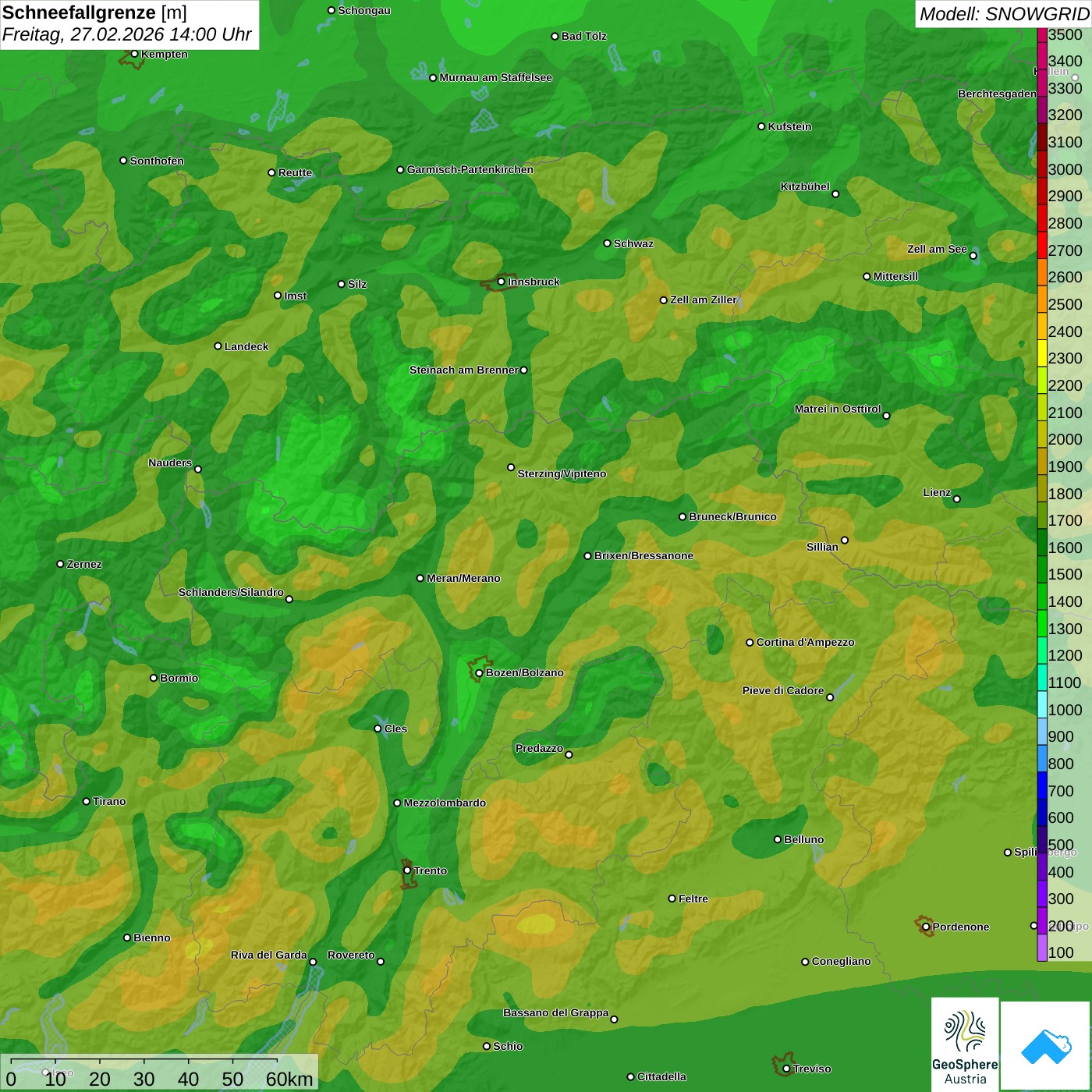Click the Lienz label
This screenshot has width=1092, height=1092.
coord(937,492)
